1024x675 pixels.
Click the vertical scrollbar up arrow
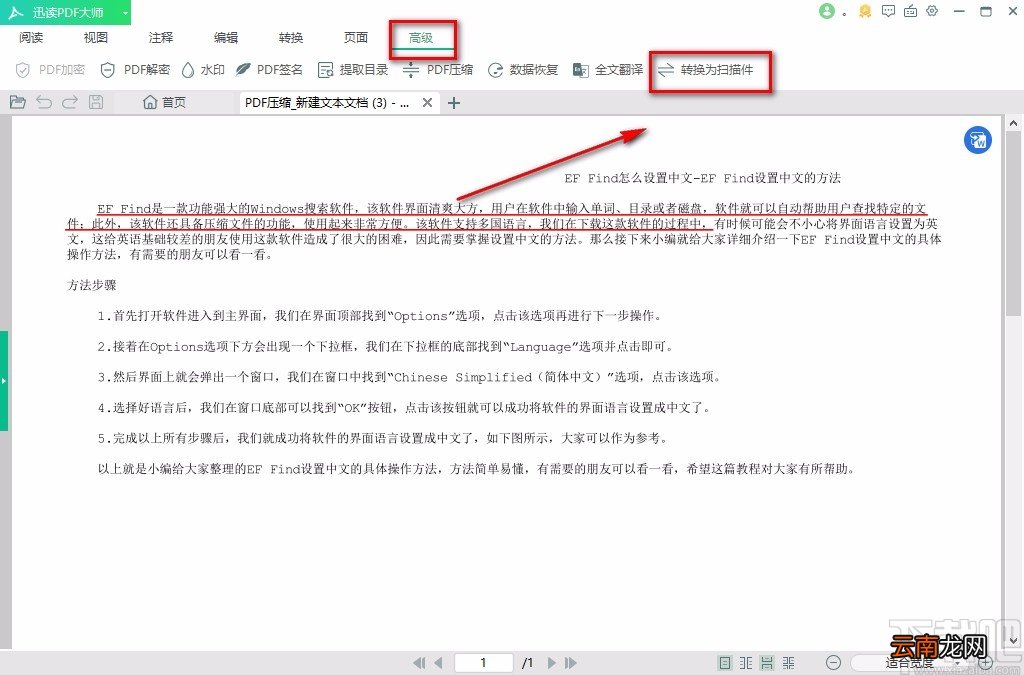click(x=1014, y=123)
